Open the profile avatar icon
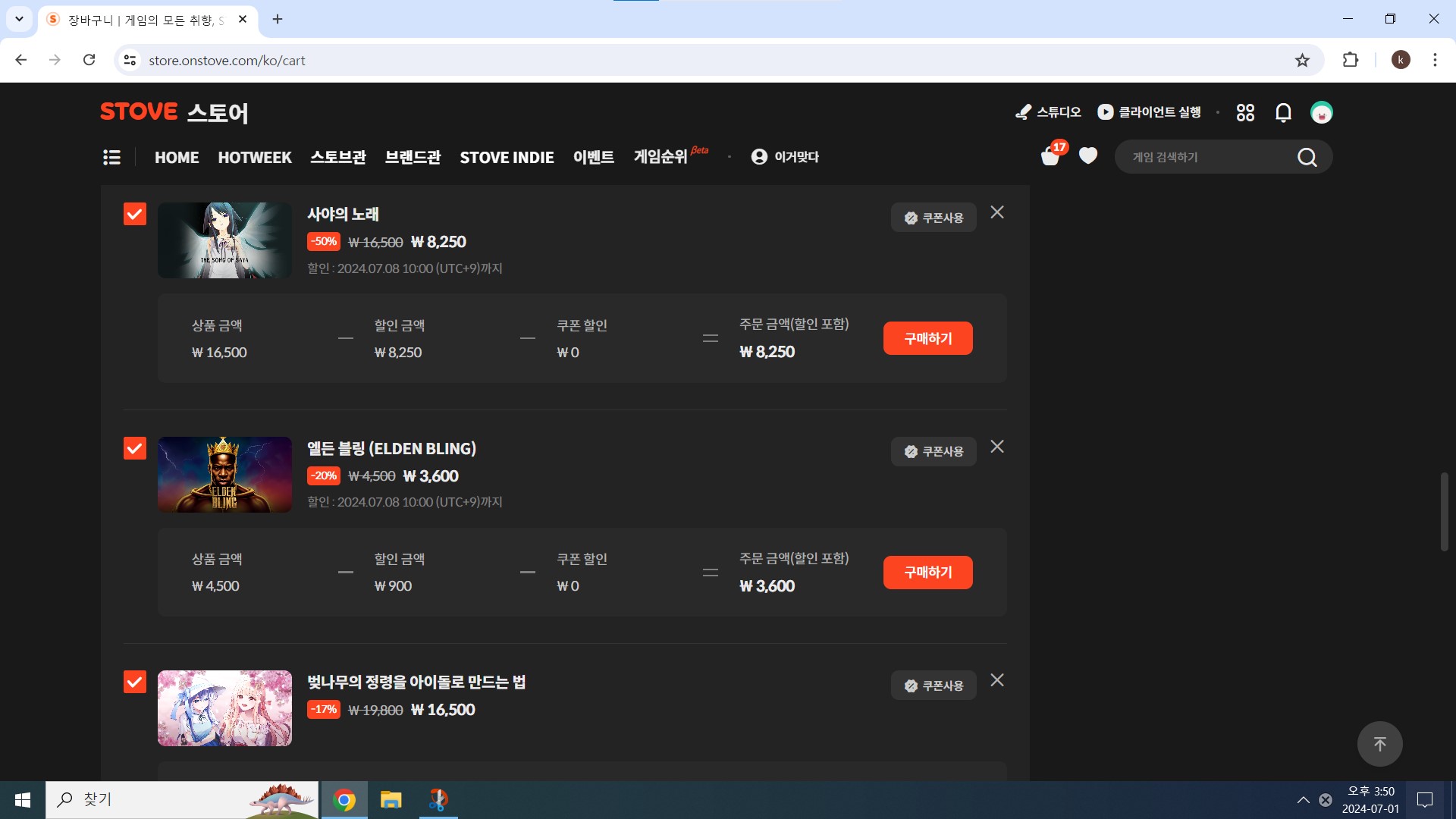This screenshot has height=819, width=1456. pos(1322,112)
